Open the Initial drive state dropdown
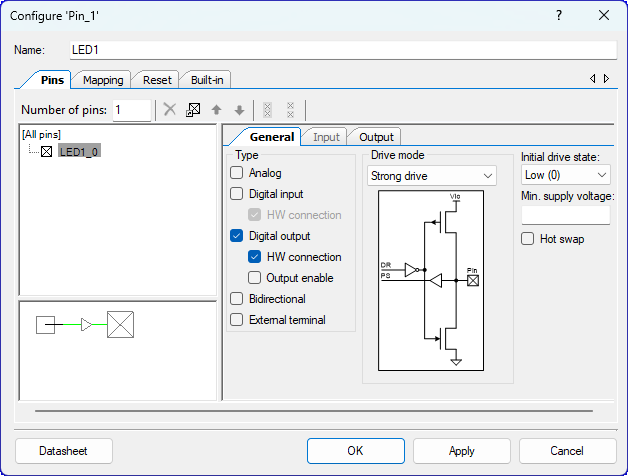The height and width of the screenshot is (476, 628). pyautogui.click(x=565, y=175)
